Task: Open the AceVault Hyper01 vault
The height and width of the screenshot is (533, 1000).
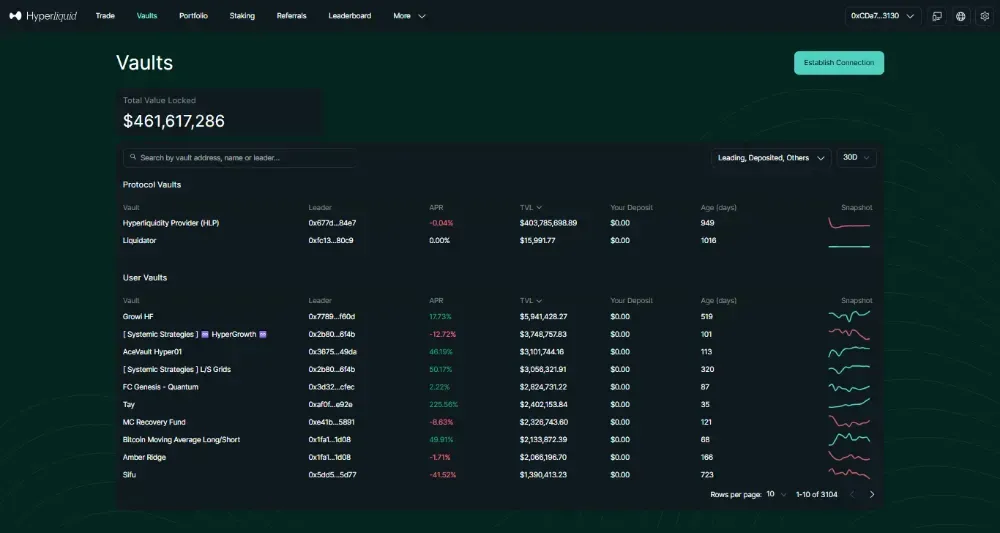Action: point(153,352)
